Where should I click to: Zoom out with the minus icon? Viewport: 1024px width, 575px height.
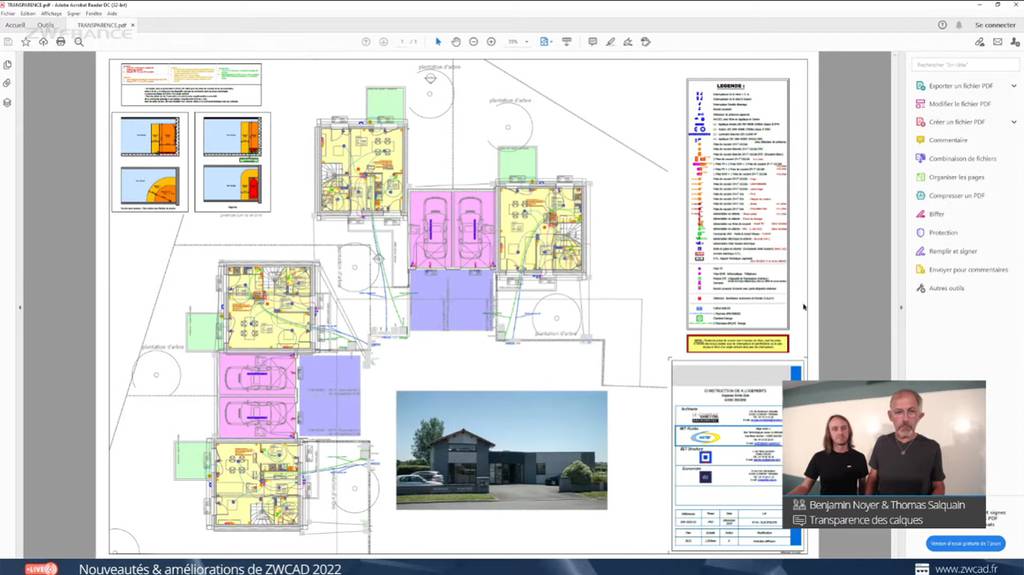[x=473, y=42]
